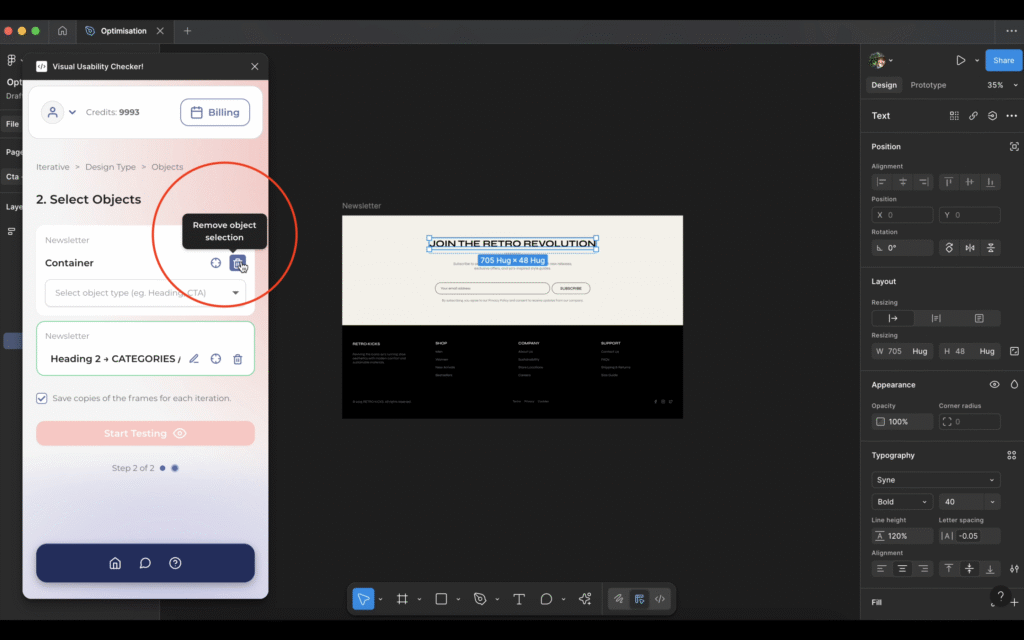Select the Pen tool in bottom toolbar
The image size is (1024, 640).
pos(480,599)
